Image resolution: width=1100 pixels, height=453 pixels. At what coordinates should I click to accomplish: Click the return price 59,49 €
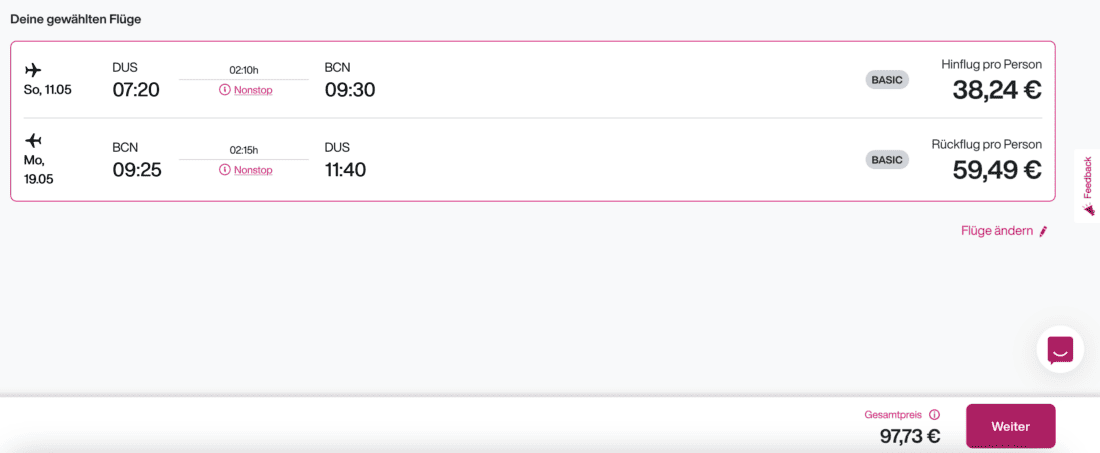[x=997, y=170]
